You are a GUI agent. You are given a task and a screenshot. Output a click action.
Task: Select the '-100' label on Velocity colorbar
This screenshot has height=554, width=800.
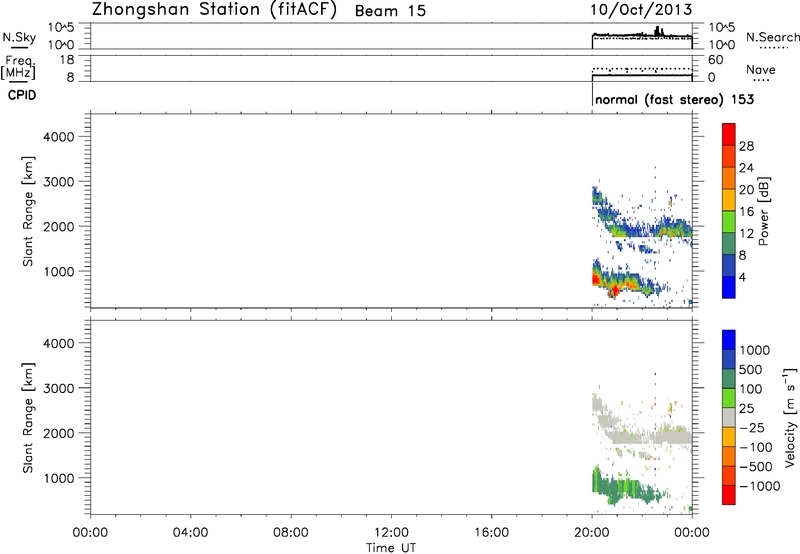[756, 447]
